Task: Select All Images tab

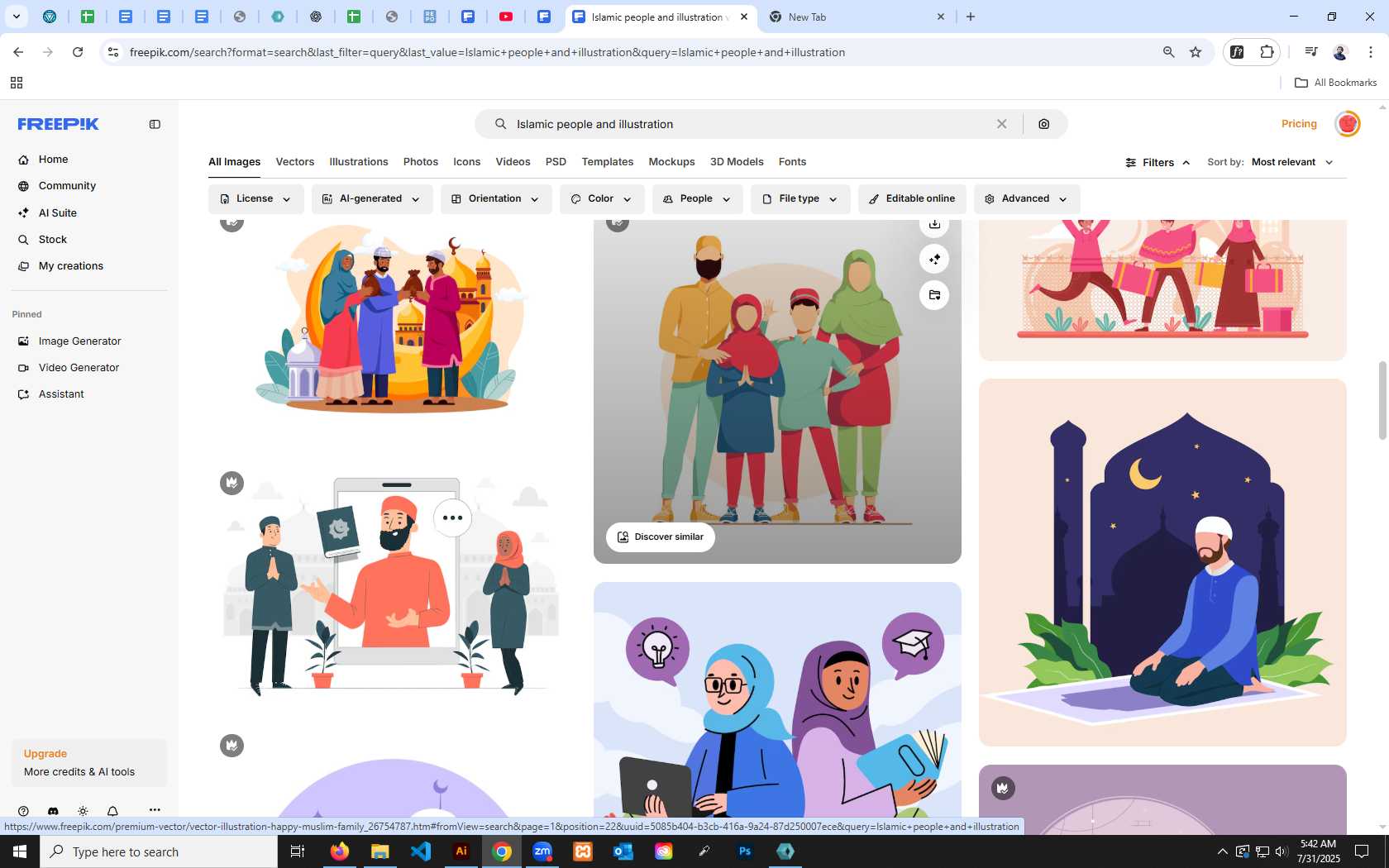Action: (x=234, y=162)
